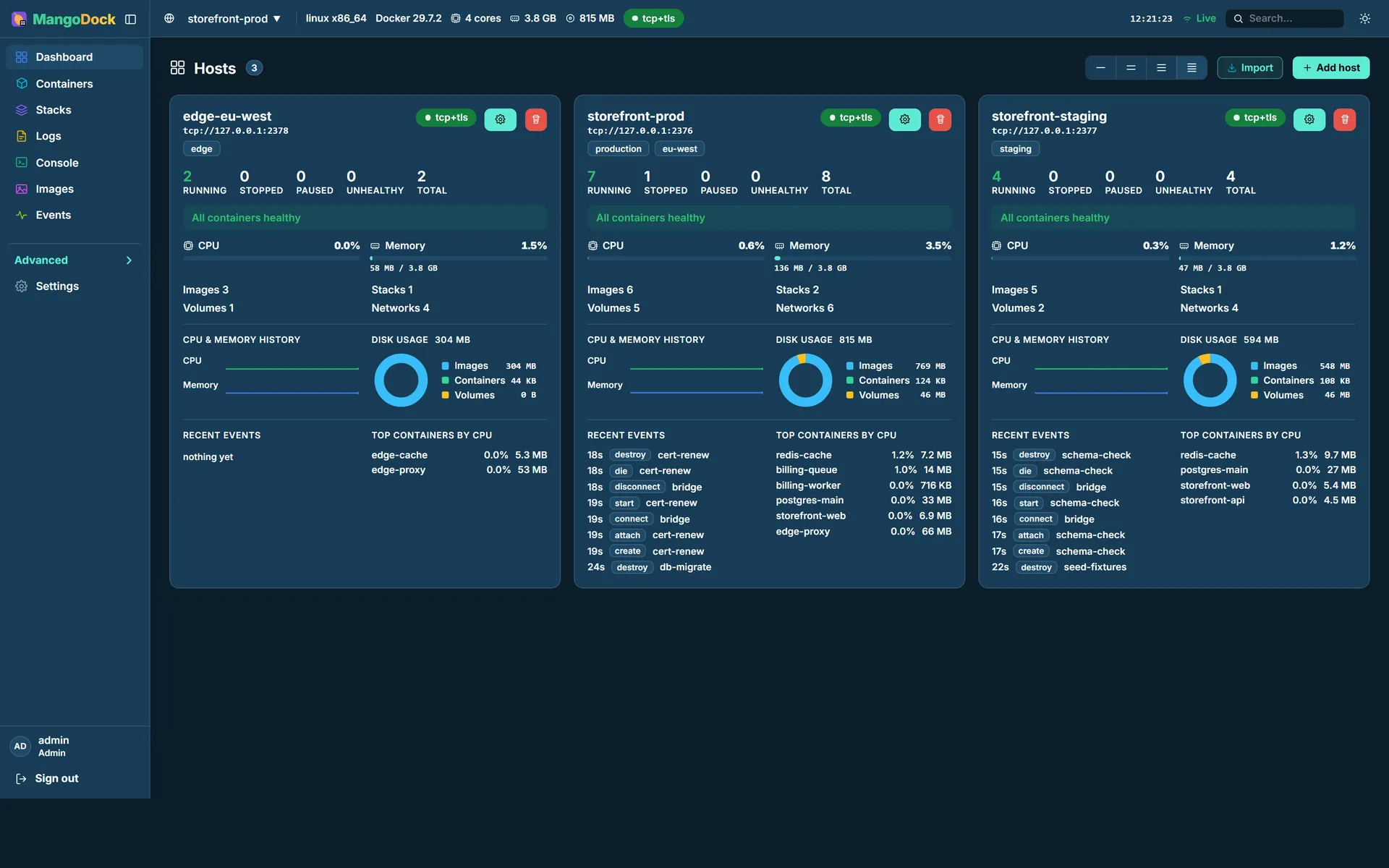The width and height of the screenshot is (1389, 868).
Task: Toggle the Live updates indicator
Action: (x=1199, y=19)
